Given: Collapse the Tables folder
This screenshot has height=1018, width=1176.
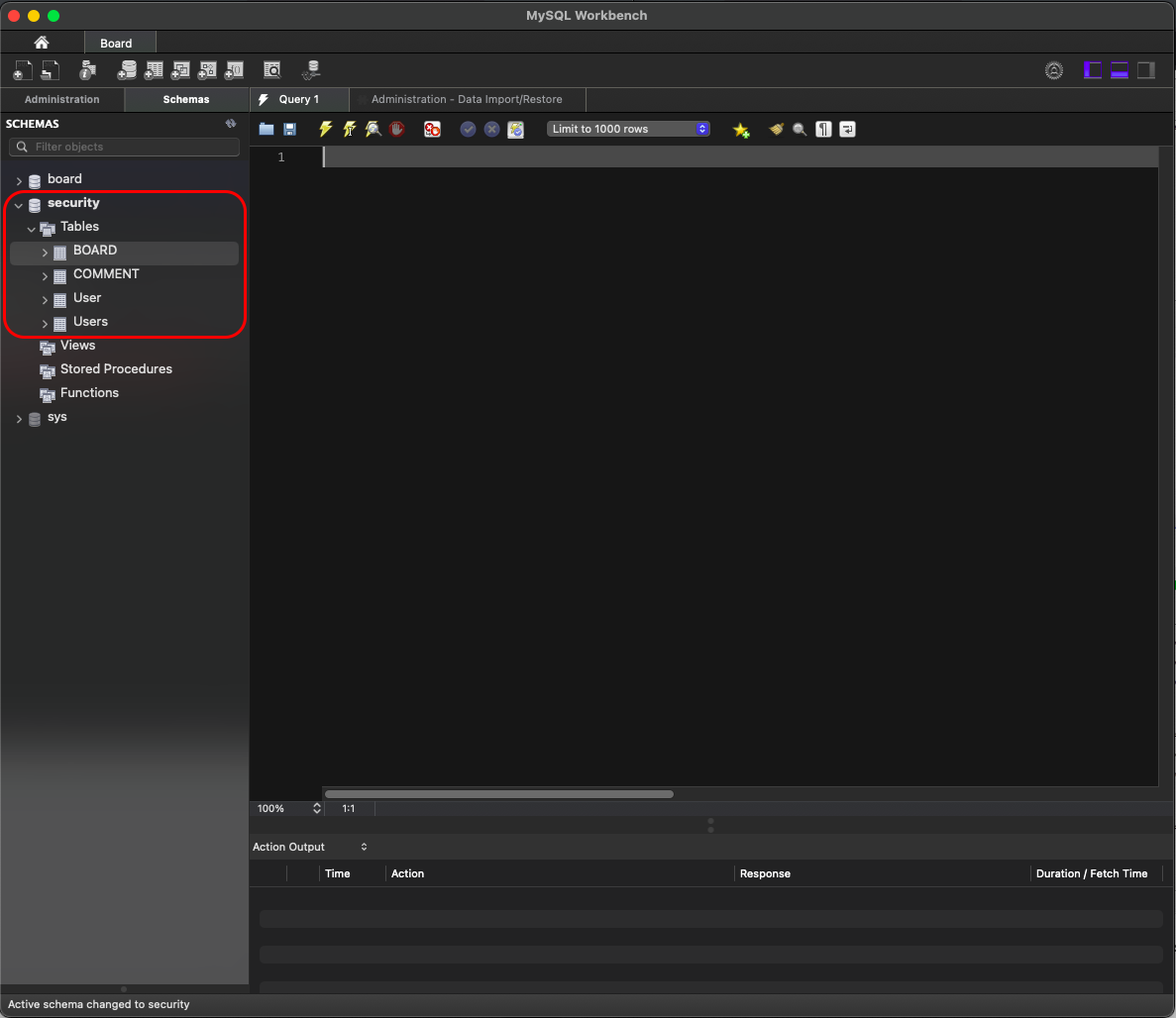Looking at the screenshot, I should coord(32,229).
